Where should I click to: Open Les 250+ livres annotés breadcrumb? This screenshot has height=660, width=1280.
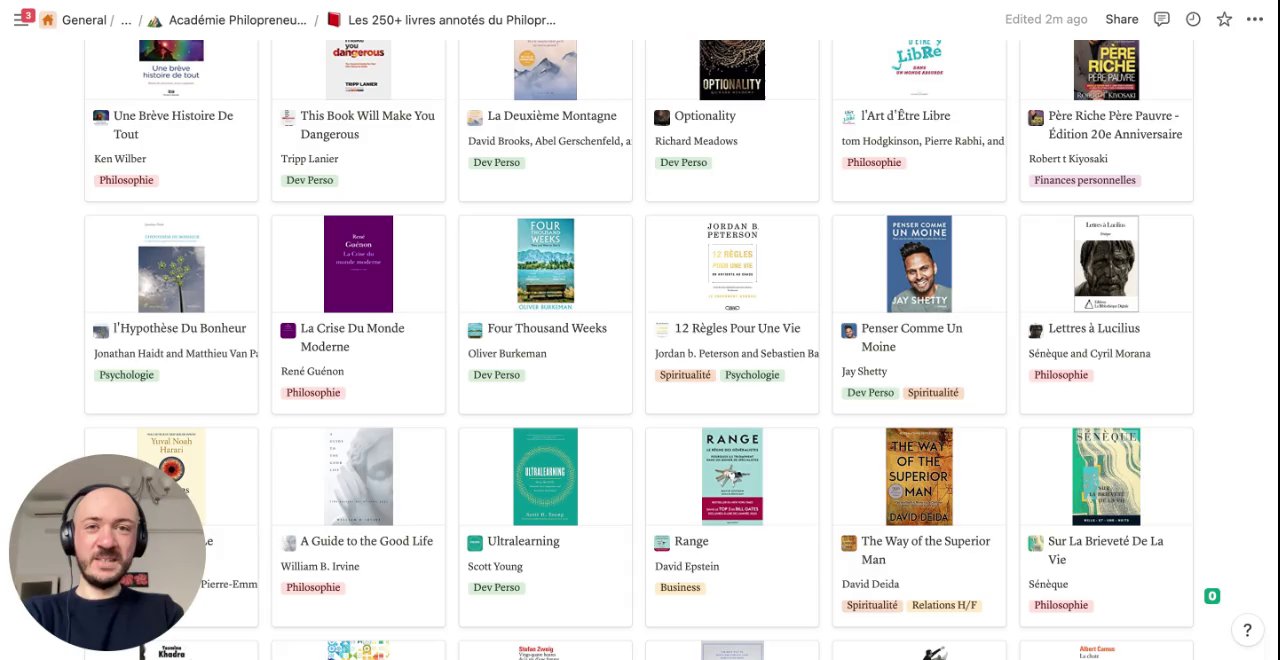click(x=441, y=20)
